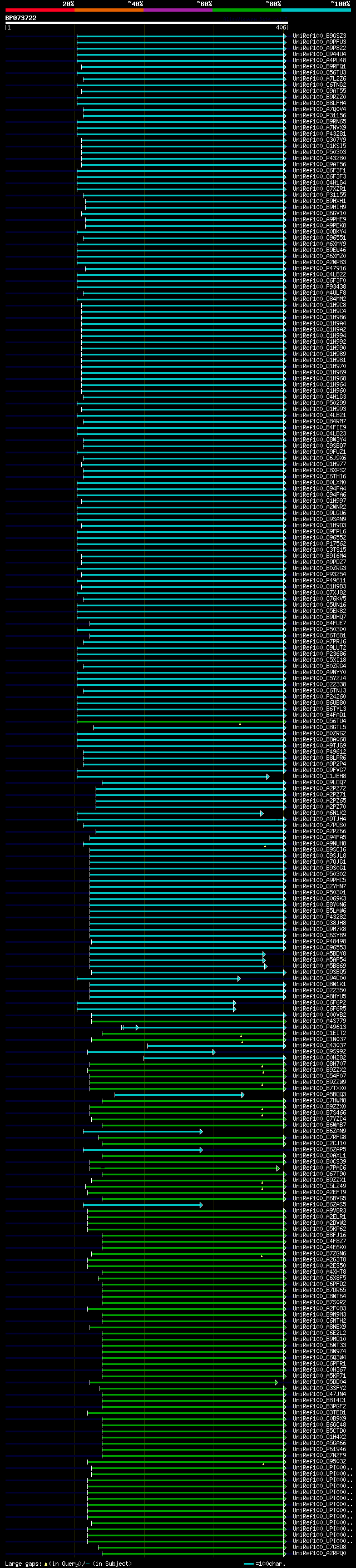The height and width of the screenshot is (1568, 356).
Task: Select label UniRef100_Q2YHN7
Action: click(x=319, y=886)
